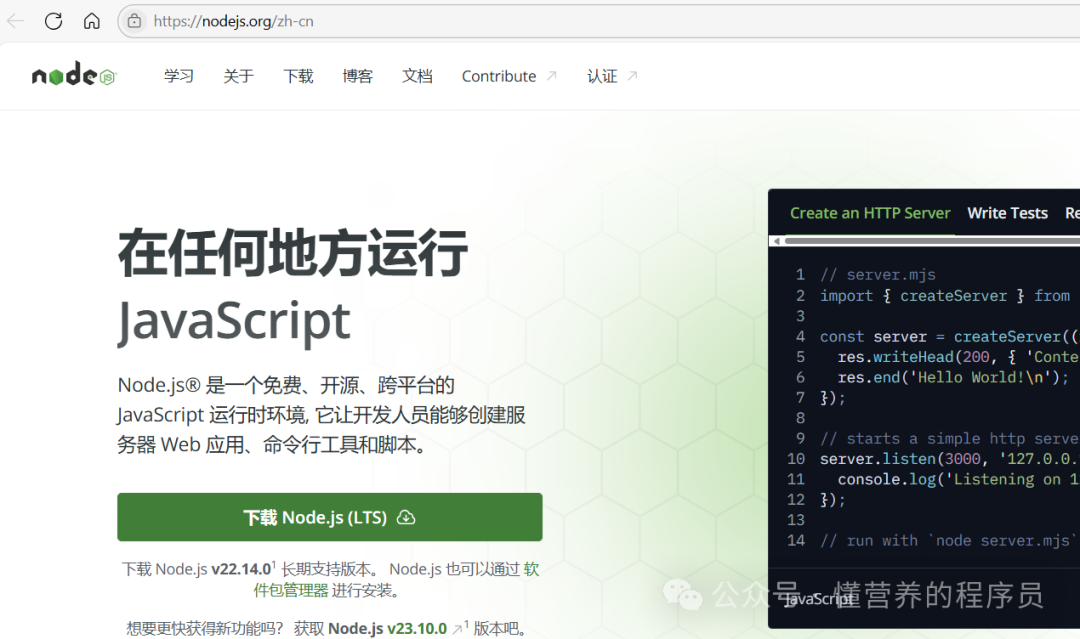Open the 下载 navigation item
The image size is (1080, 639).
tap(298, 76)
